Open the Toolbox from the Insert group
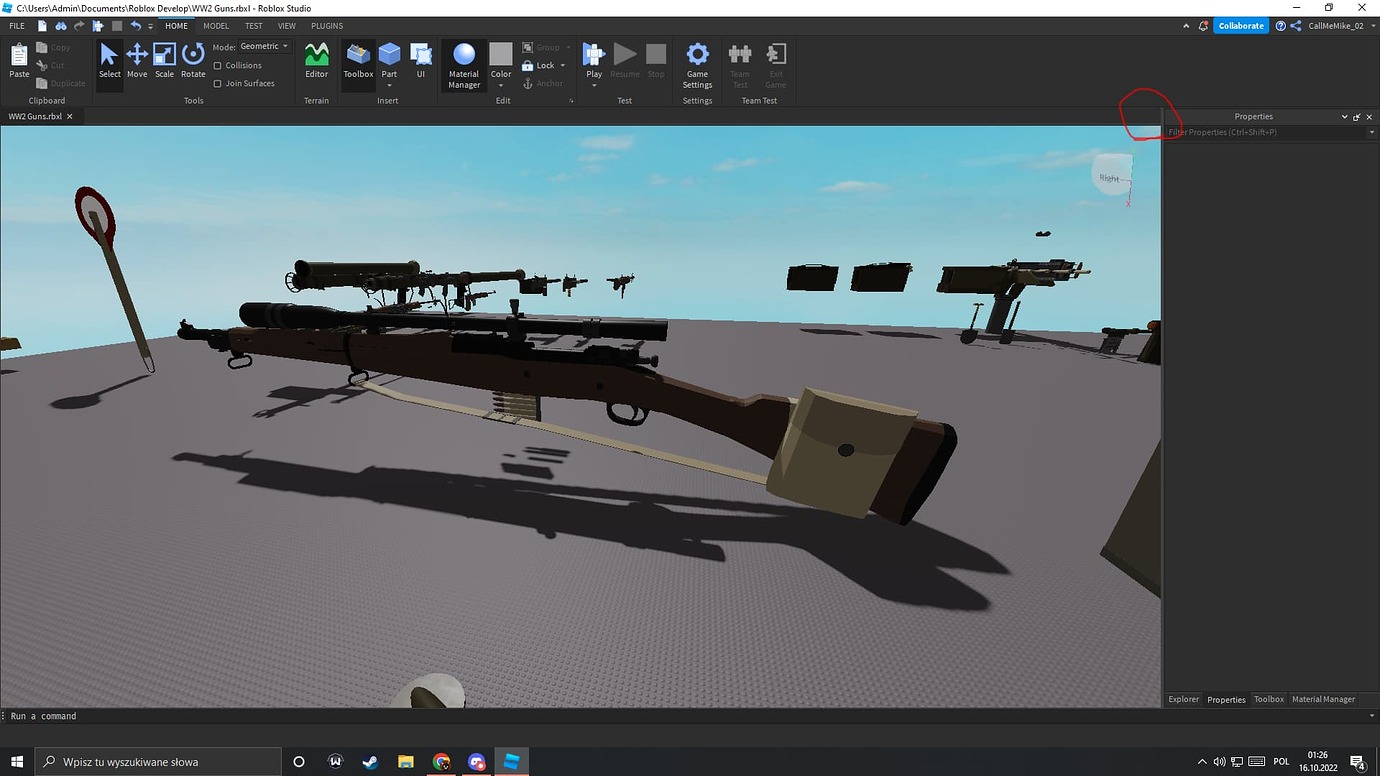The width and height of the screenshot is (1380, 776). 358,61
